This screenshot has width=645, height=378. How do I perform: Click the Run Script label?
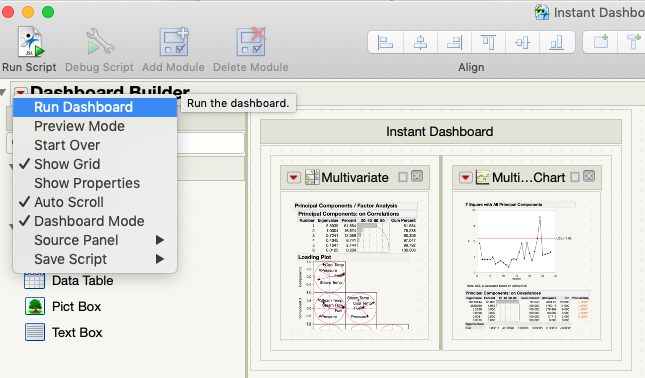pyautogui.click(x=29, y=67)
